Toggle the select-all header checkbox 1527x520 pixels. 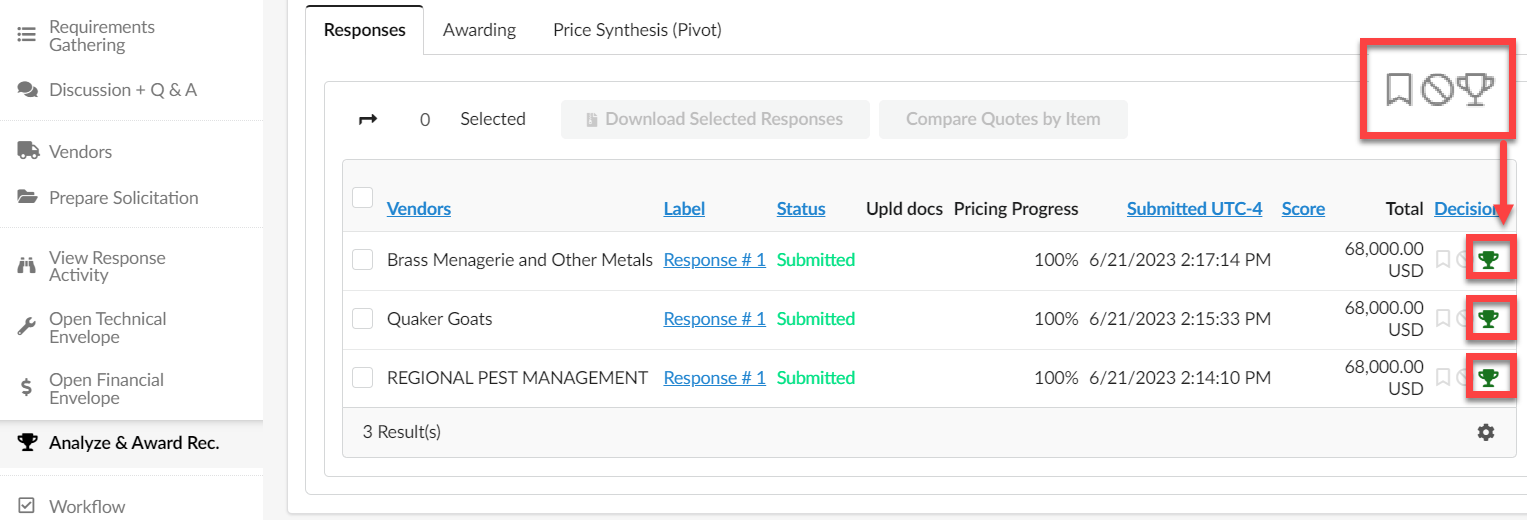coord(362,198)
